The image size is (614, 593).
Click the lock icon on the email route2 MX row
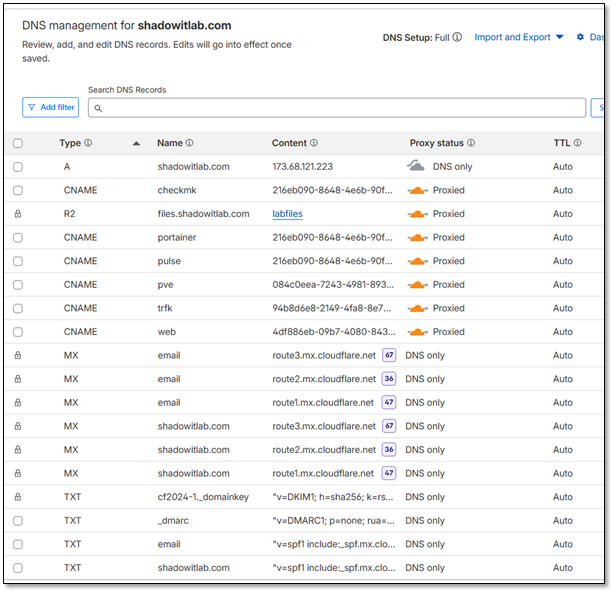[18, 379]
